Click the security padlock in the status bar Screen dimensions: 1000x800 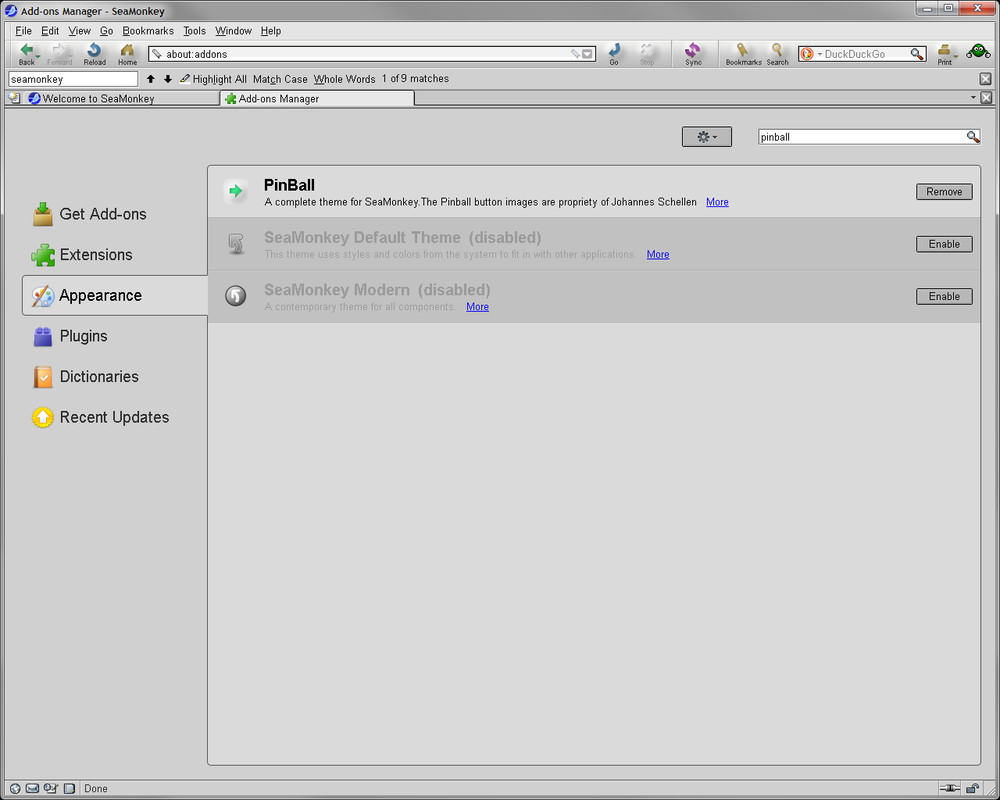[x=973, y=789]
